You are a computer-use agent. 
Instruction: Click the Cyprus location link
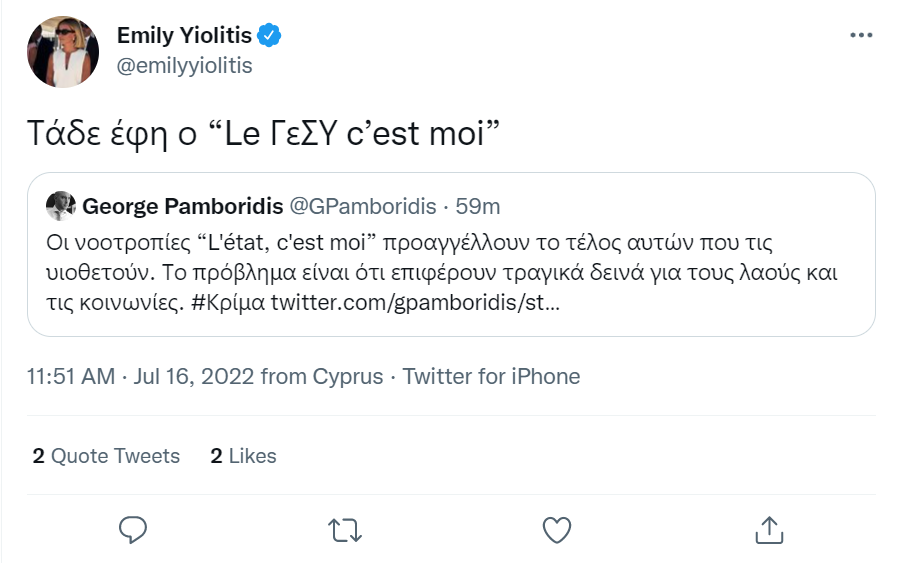click(x=347, y=377)
